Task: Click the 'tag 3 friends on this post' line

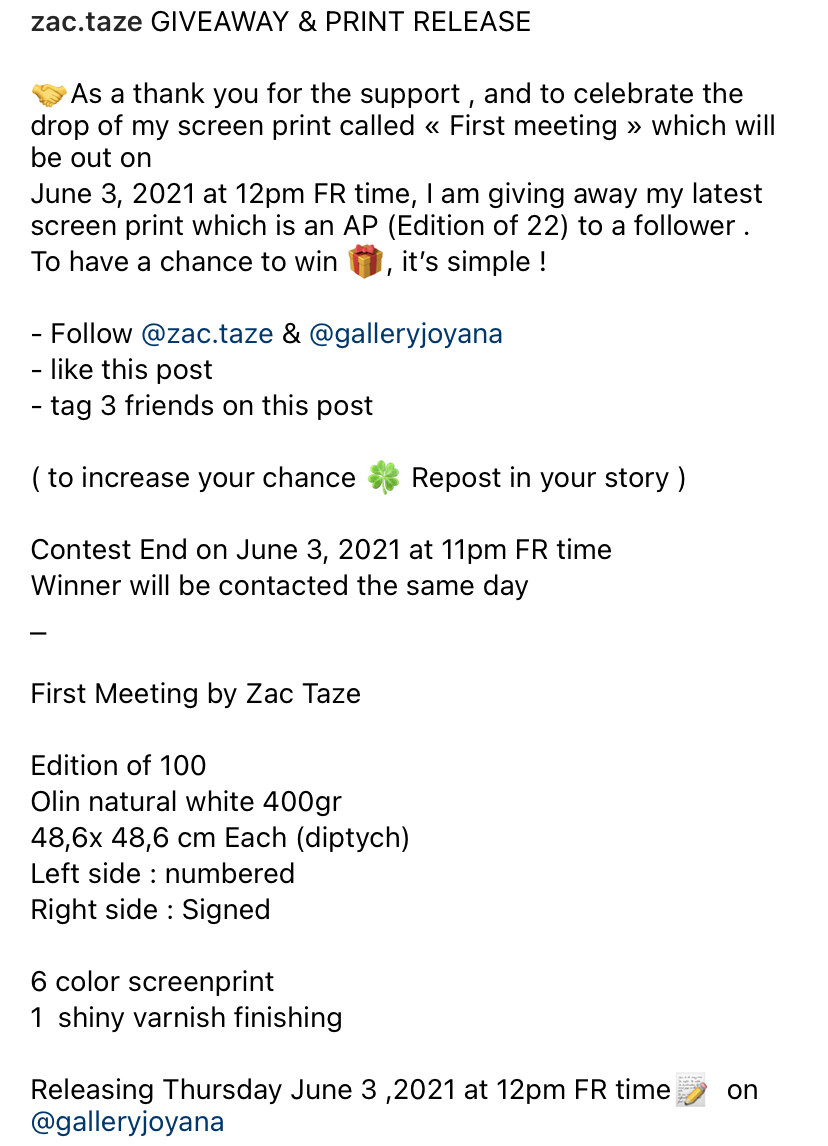Action: [x=202, y=406]
